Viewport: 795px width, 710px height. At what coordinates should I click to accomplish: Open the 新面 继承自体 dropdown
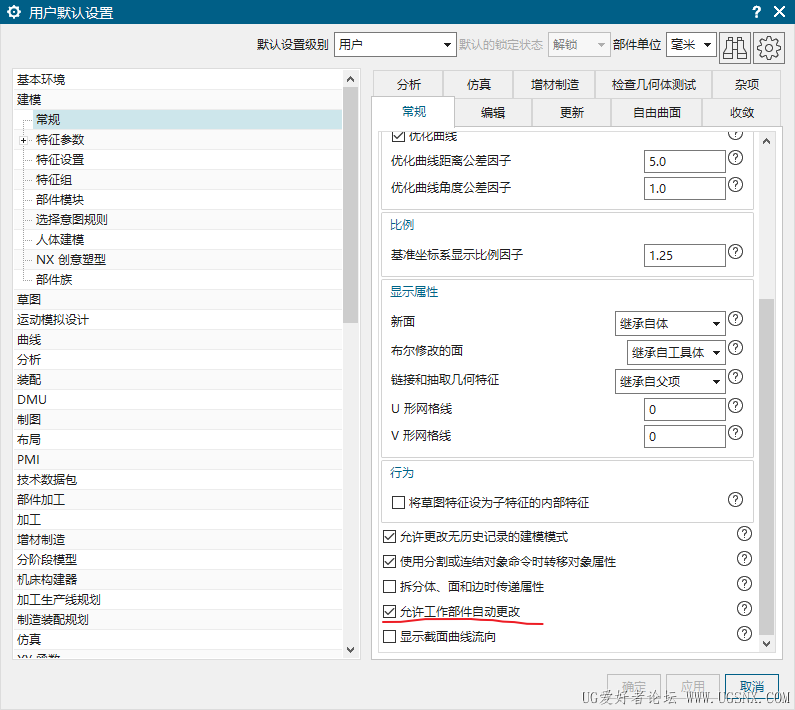pos(669,323)
